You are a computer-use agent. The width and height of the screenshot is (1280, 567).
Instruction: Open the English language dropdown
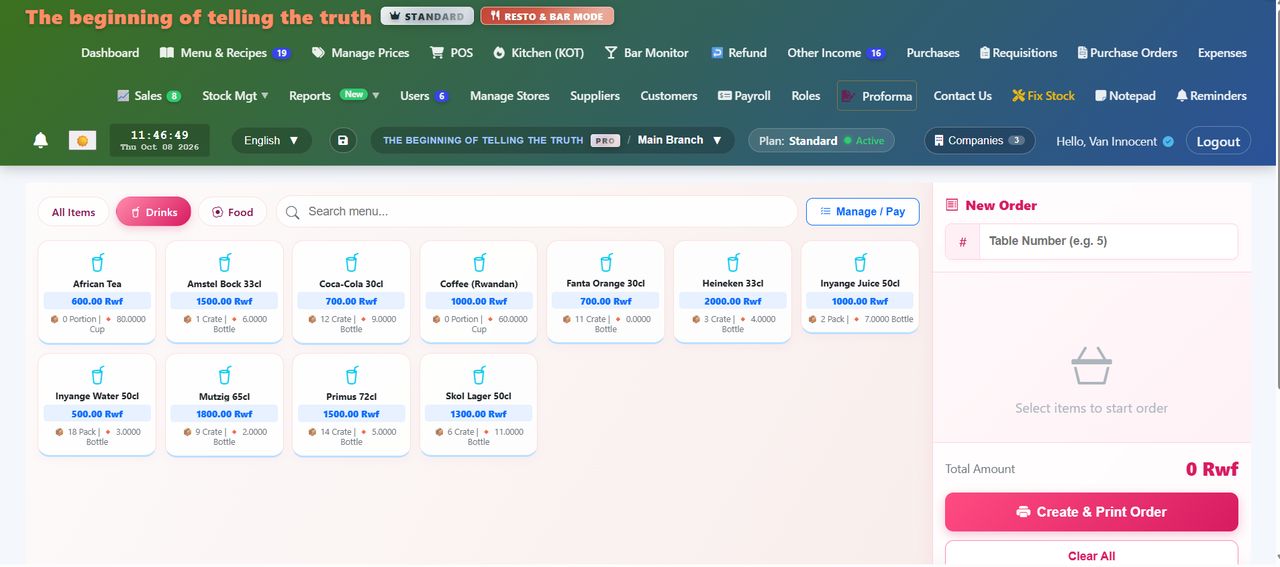tap(271, 141)
